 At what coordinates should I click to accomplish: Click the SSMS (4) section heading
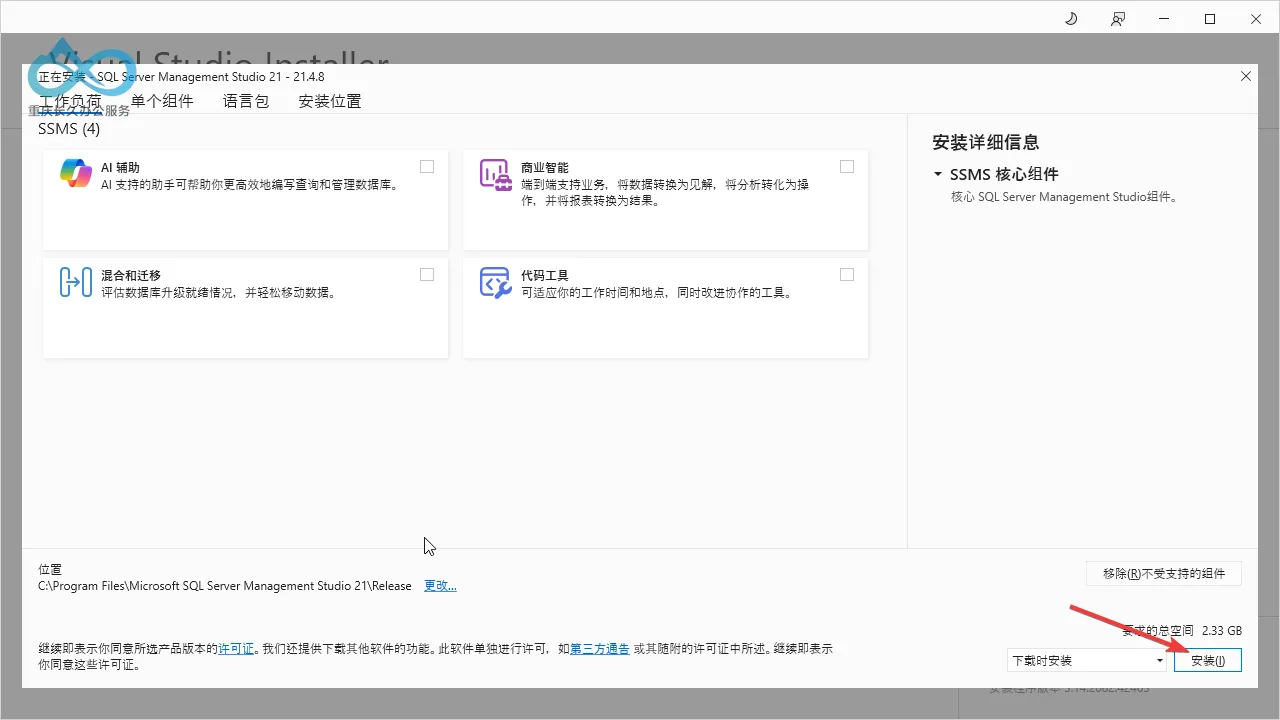69,128
